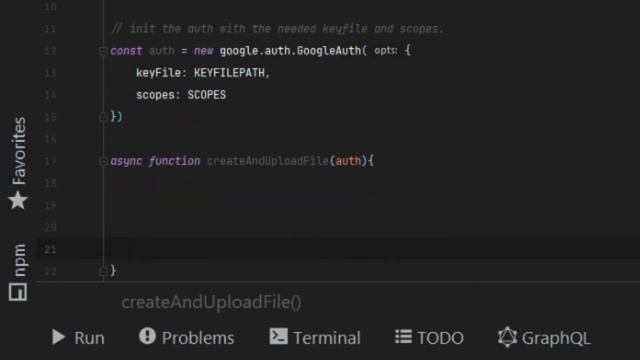Open the npm side panel
Screen dimensions: 640x360
18,272
